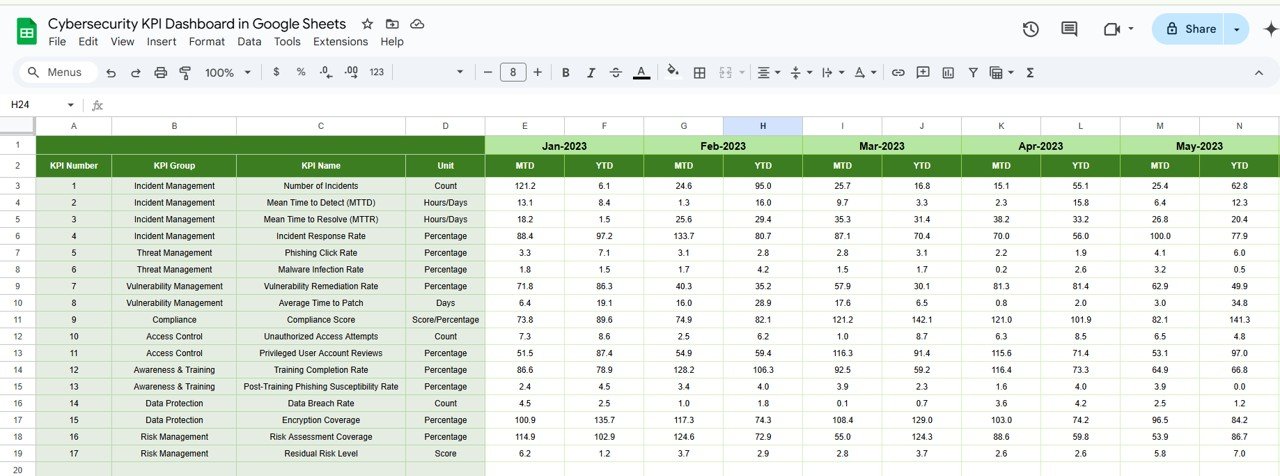Click the Functions sigma icon
The width and height of the screenshot is (1280, 476).
[1030, 72]
